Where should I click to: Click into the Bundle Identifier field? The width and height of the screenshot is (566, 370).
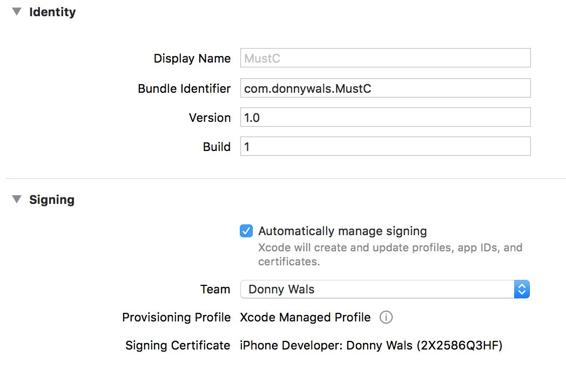coord(385,88)
